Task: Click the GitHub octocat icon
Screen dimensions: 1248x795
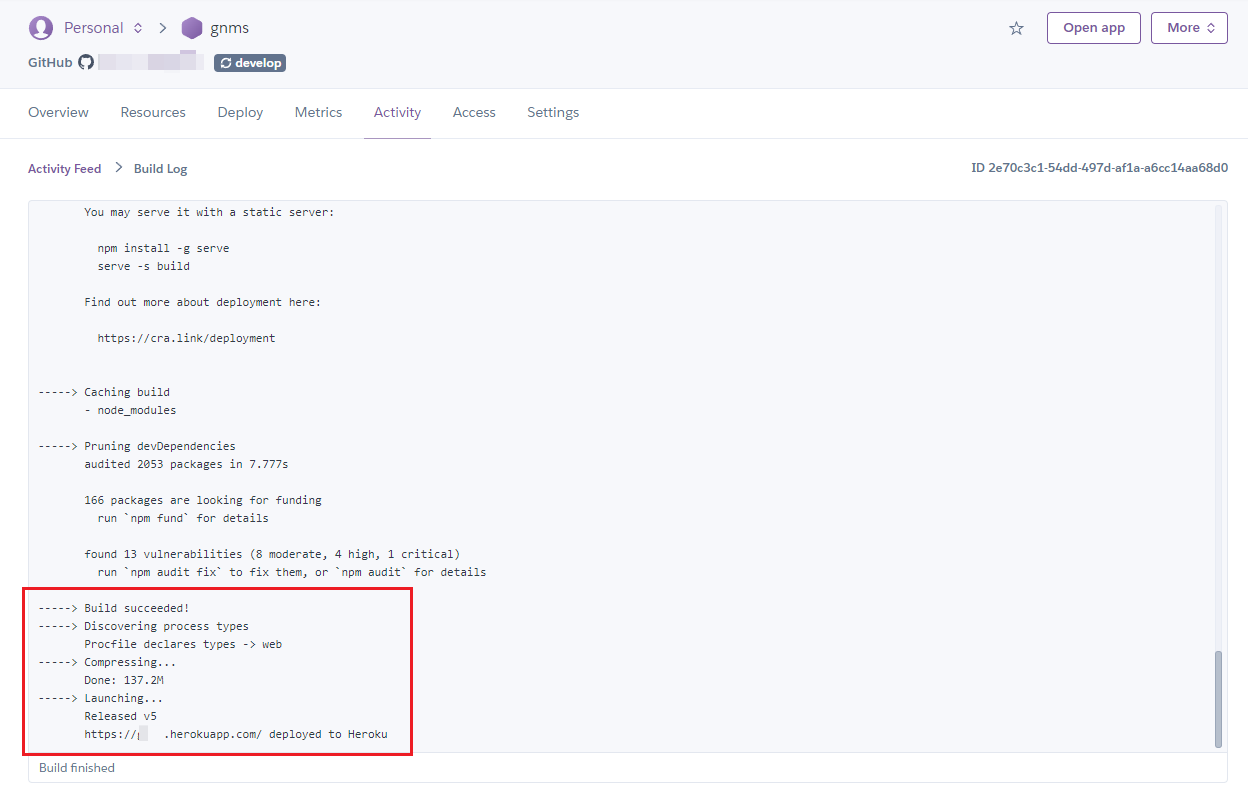Action: click(86, 62)
